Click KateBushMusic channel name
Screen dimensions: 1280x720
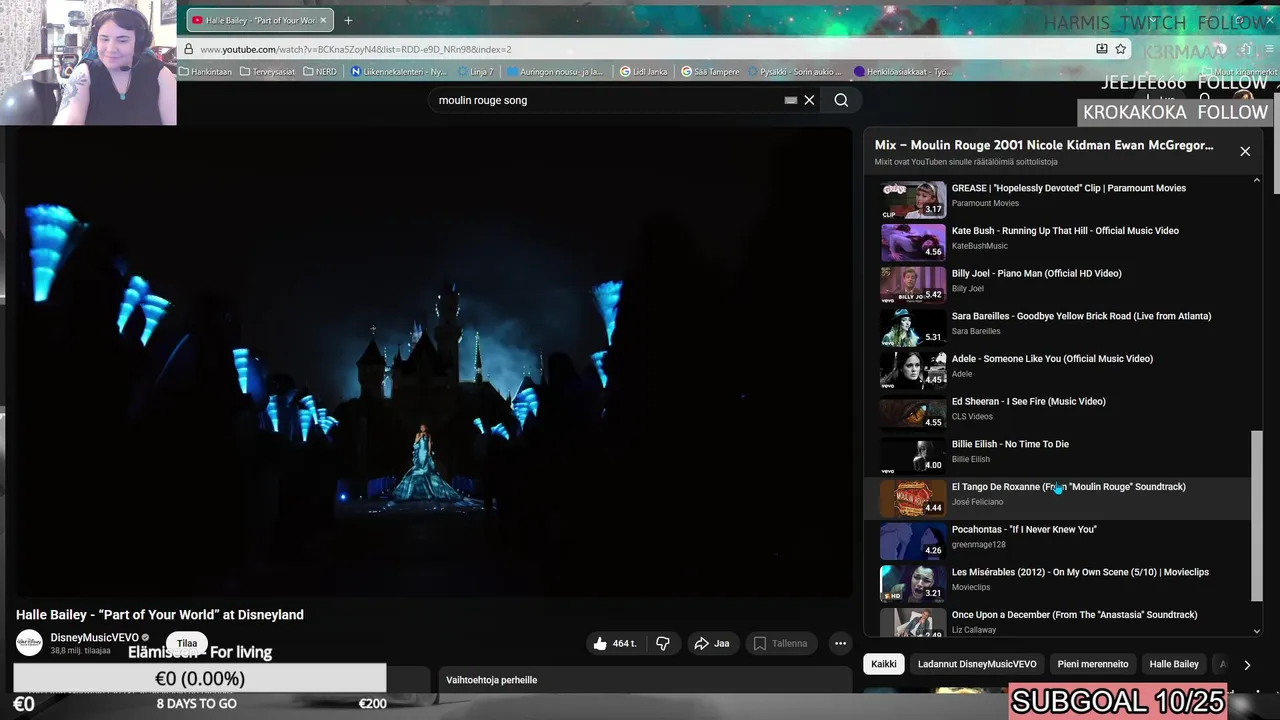[979, 246]
